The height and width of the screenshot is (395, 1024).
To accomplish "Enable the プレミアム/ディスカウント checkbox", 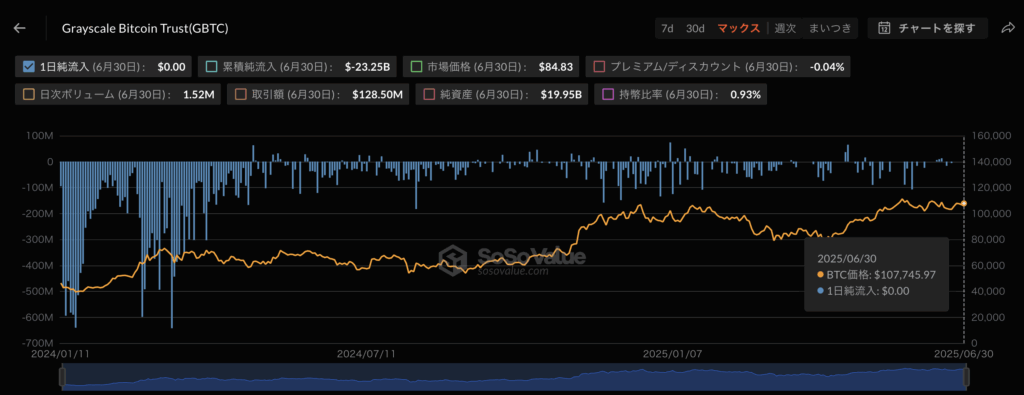I will [x=600, y=66].
